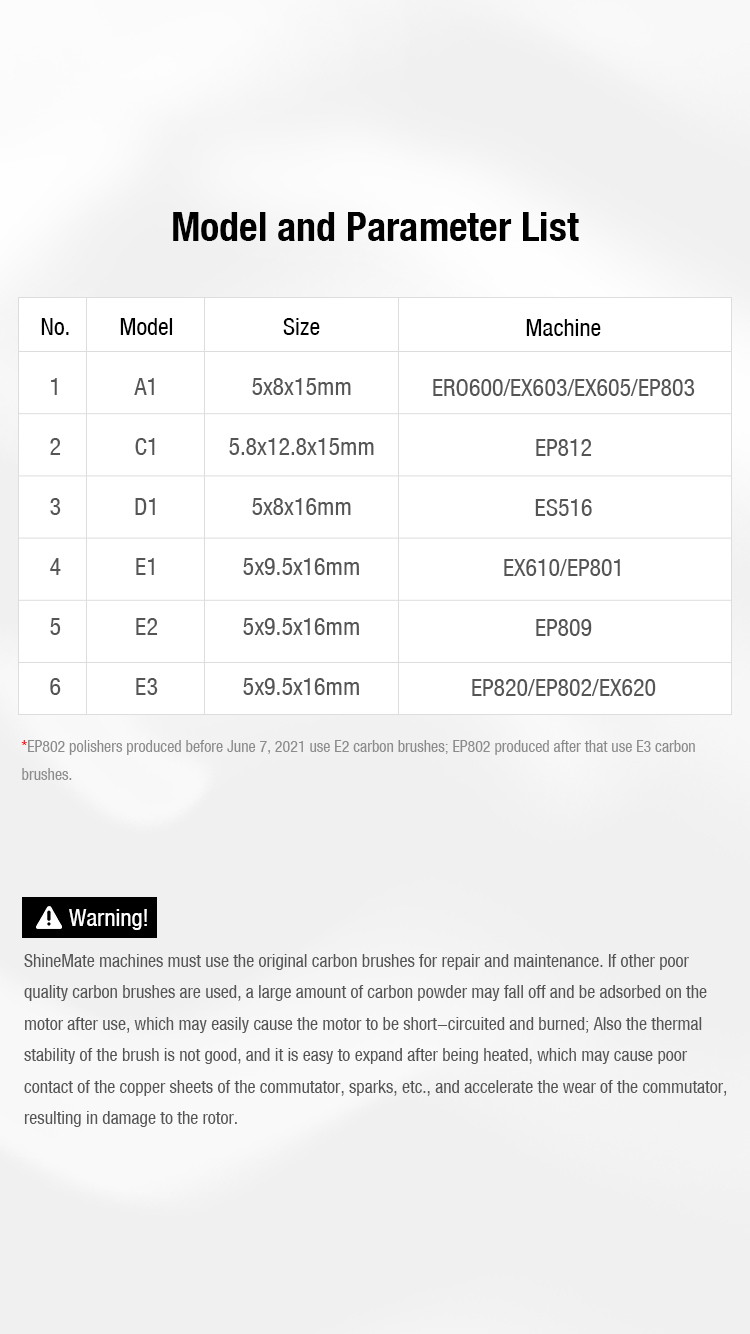This screenshot has width=750, height=1334.
Task: Select model E1 cell
Action: 146,567
